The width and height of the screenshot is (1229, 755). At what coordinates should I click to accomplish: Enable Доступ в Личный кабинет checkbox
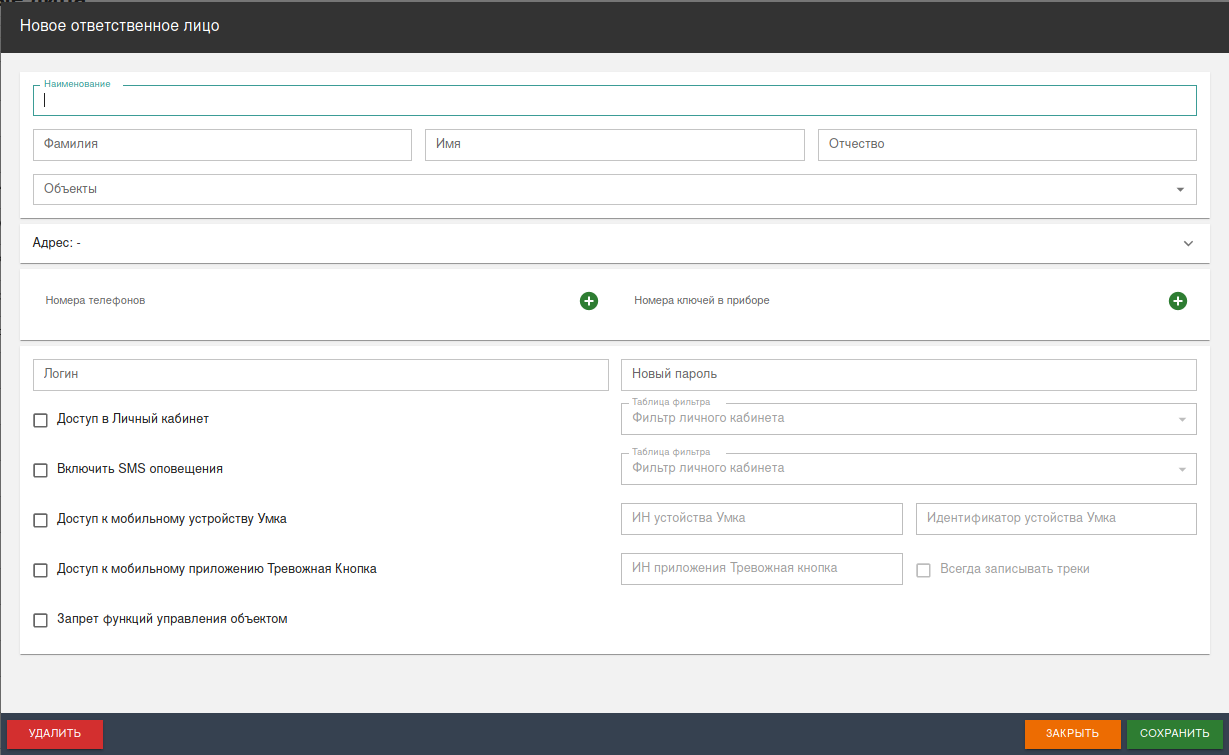point(41,420)
